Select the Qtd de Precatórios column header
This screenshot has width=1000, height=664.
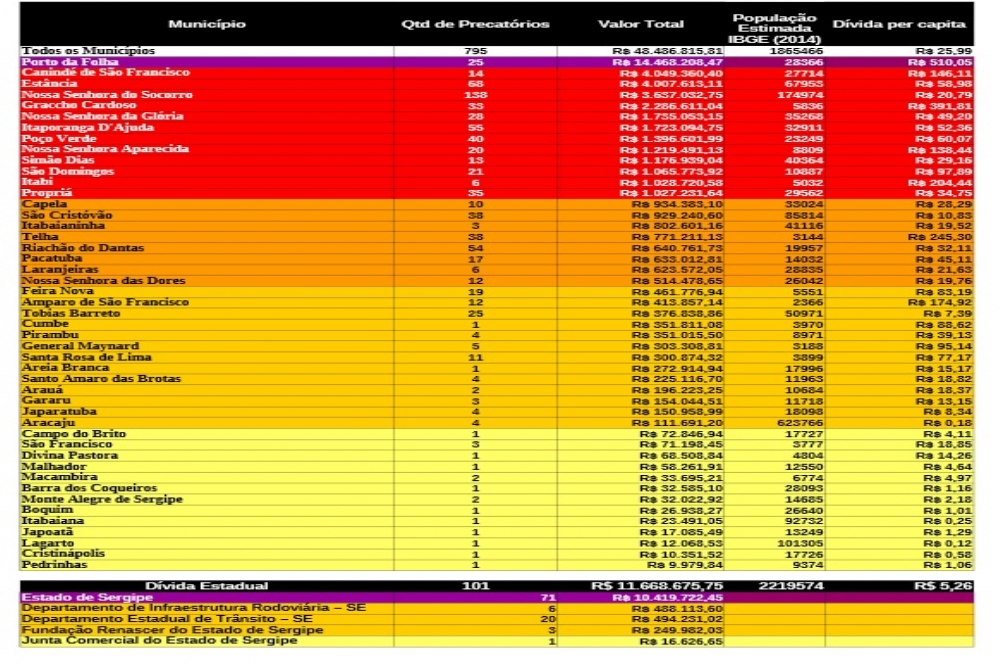pos(475,24)
